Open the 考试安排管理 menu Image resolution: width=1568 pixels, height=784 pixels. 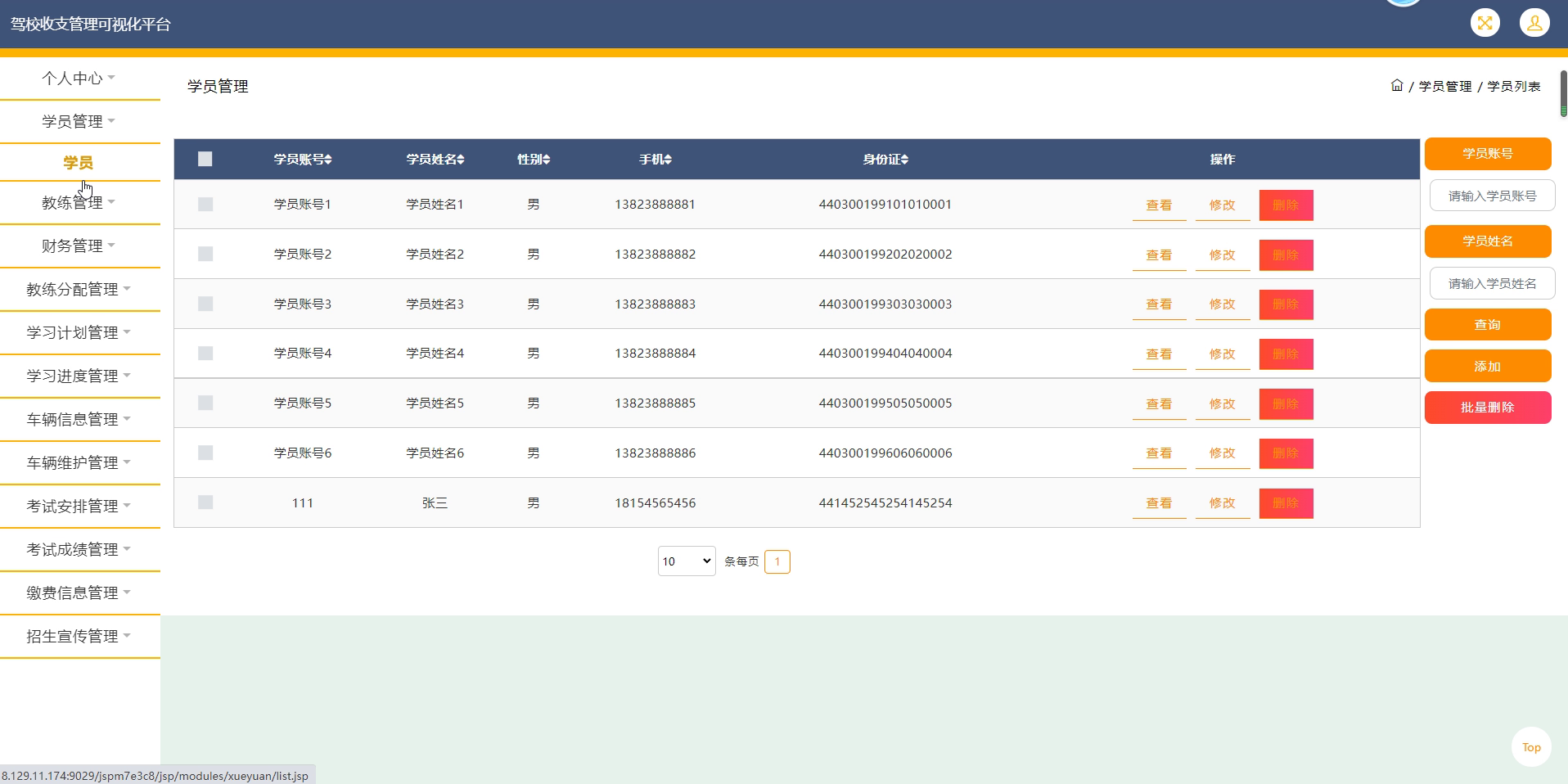coord(79,506)
